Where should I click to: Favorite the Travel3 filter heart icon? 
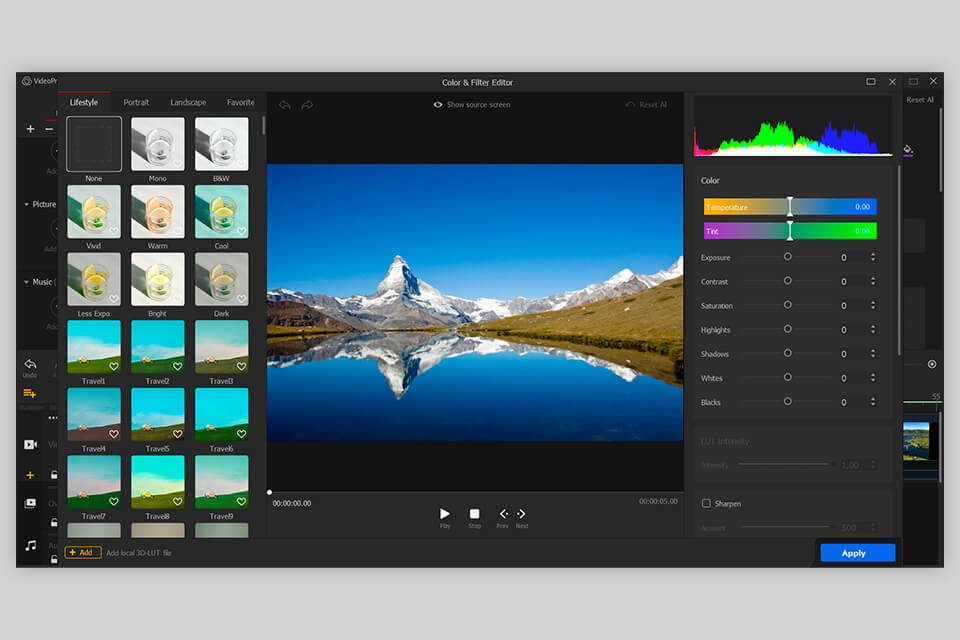tap(242, 366)
